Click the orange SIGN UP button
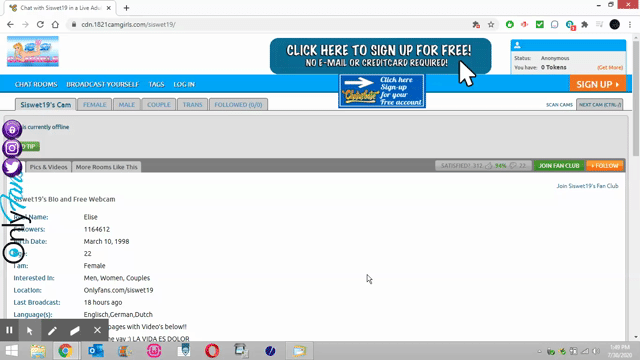The image size is (640, 360). [x=598, y=84]
